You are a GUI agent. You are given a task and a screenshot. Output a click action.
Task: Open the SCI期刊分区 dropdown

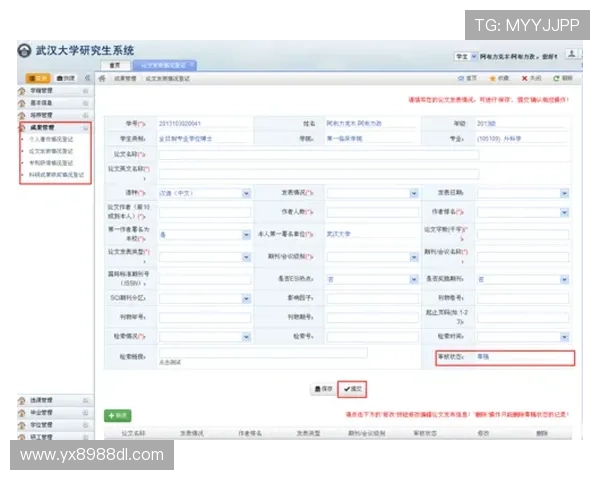pos(246,299)
